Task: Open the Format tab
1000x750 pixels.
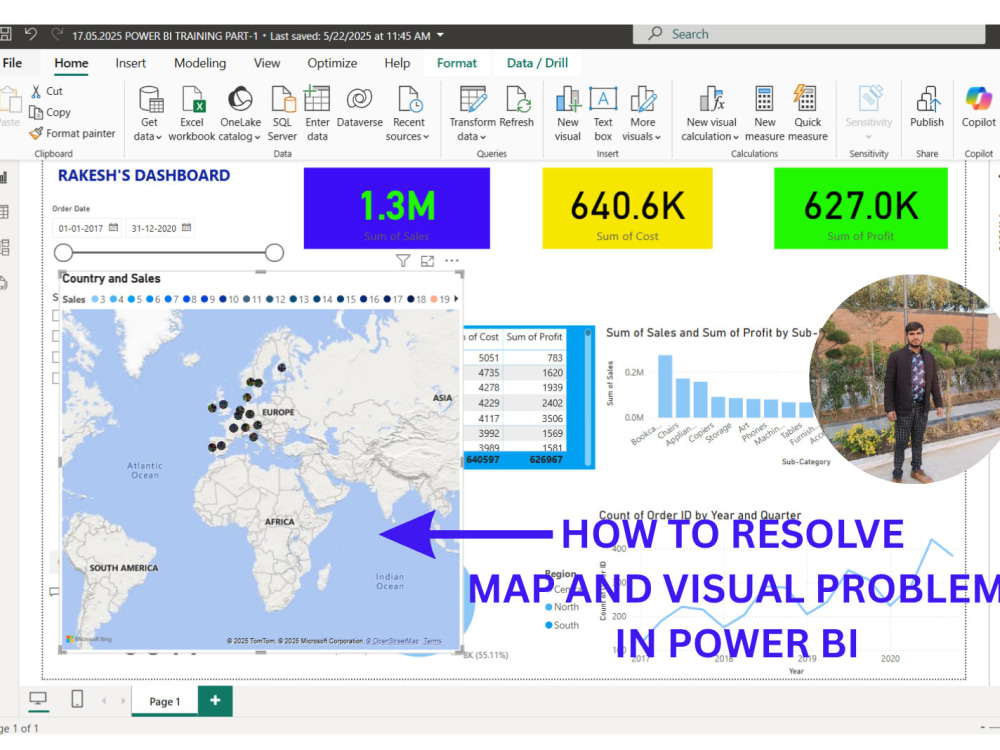Action: click(457, 63)
